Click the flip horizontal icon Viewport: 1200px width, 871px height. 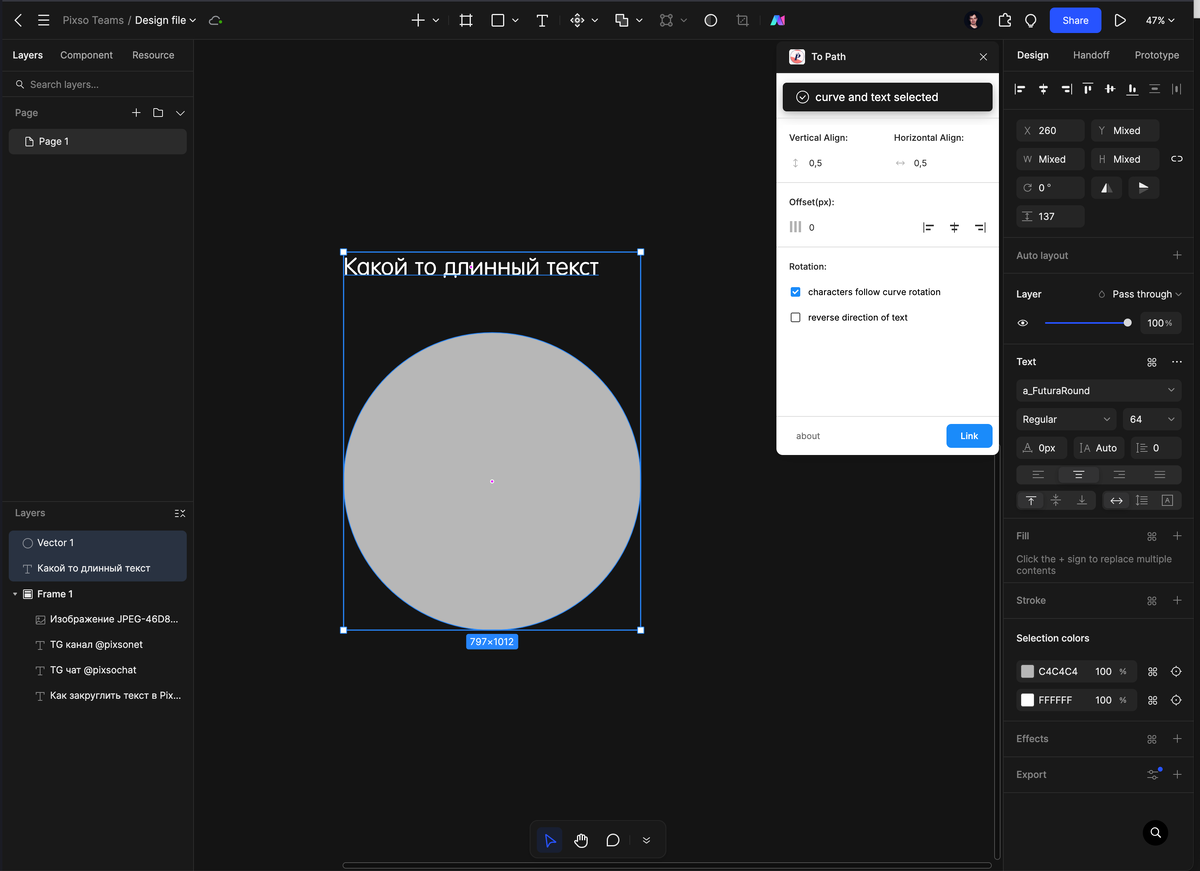(1105, 188)
